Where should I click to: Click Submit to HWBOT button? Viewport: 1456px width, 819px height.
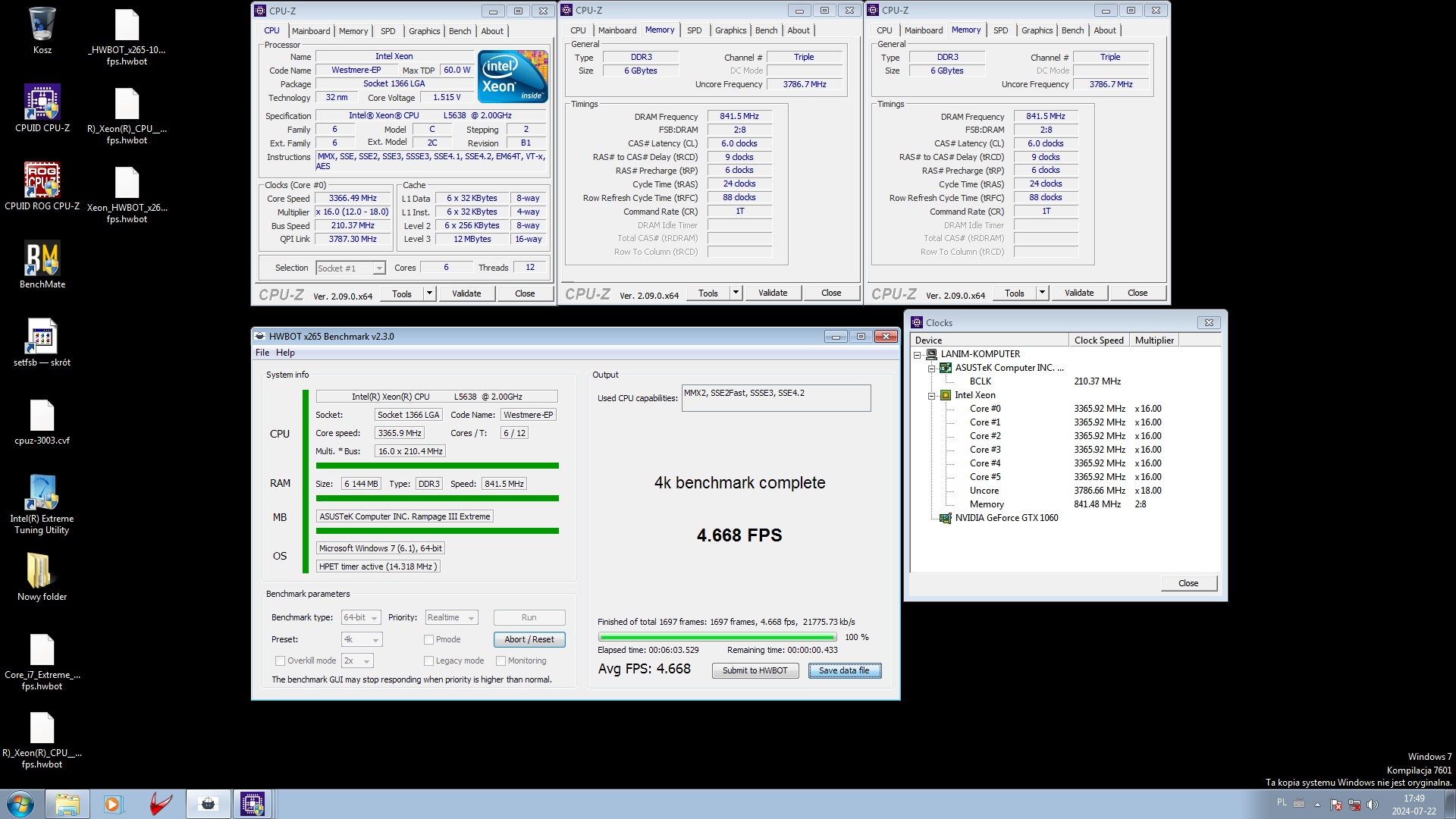tap(755, 670)
